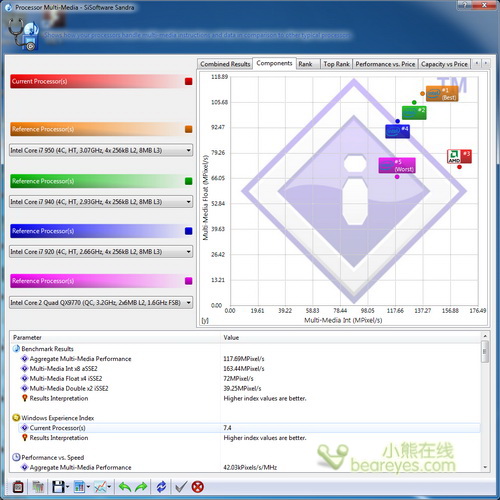Viewport: 500px width, 500px height.
Task: Toggle the green reference processor square
Action: tap(189, 181)
